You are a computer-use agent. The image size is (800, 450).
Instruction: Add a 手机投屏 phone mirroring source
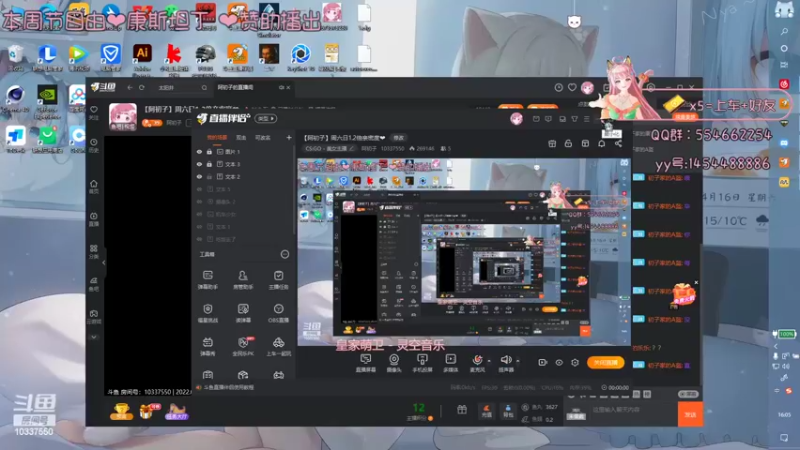(x=422, y=363)
